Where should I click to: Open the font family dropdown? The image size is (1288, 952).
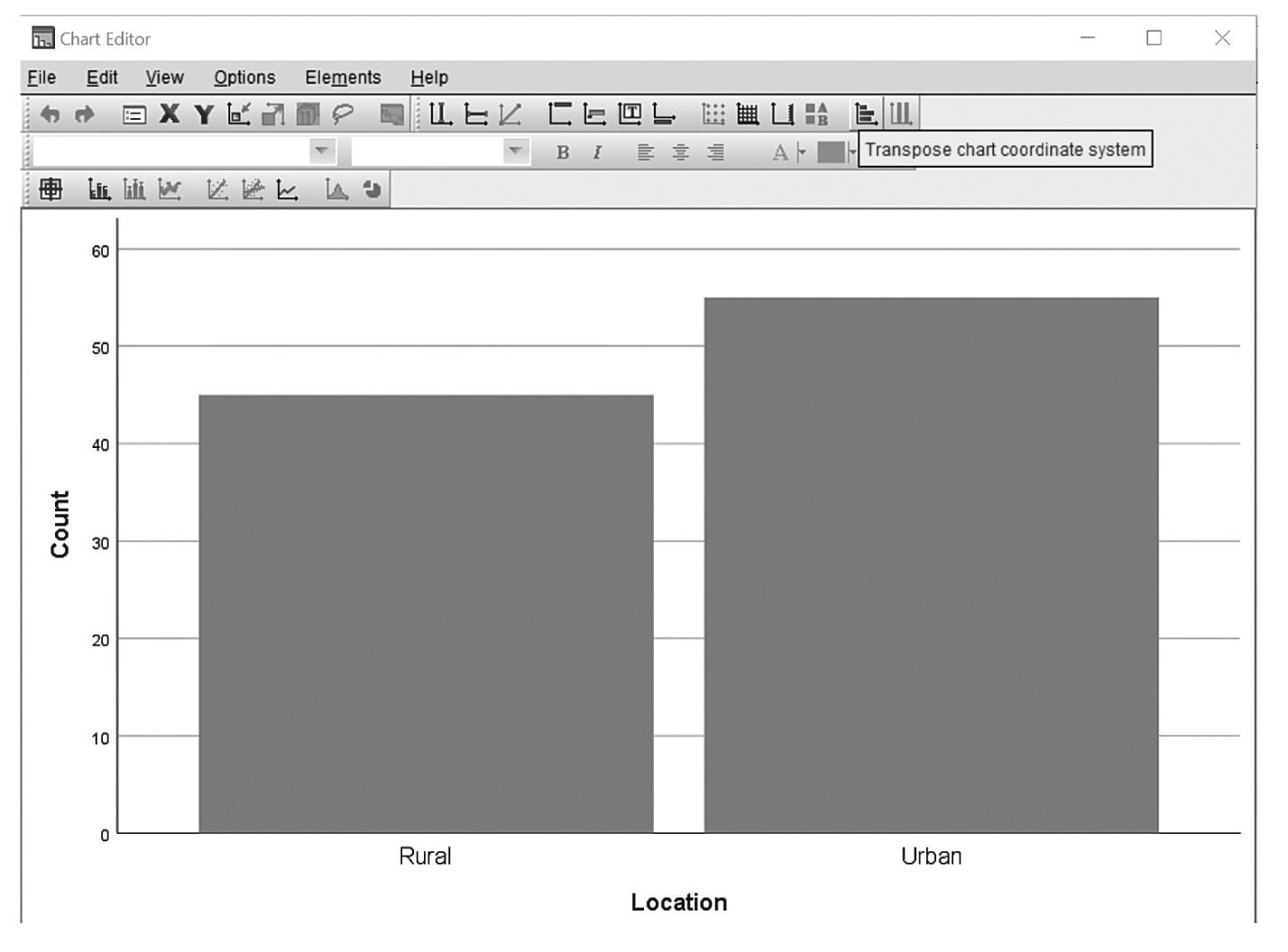(322, 151)
